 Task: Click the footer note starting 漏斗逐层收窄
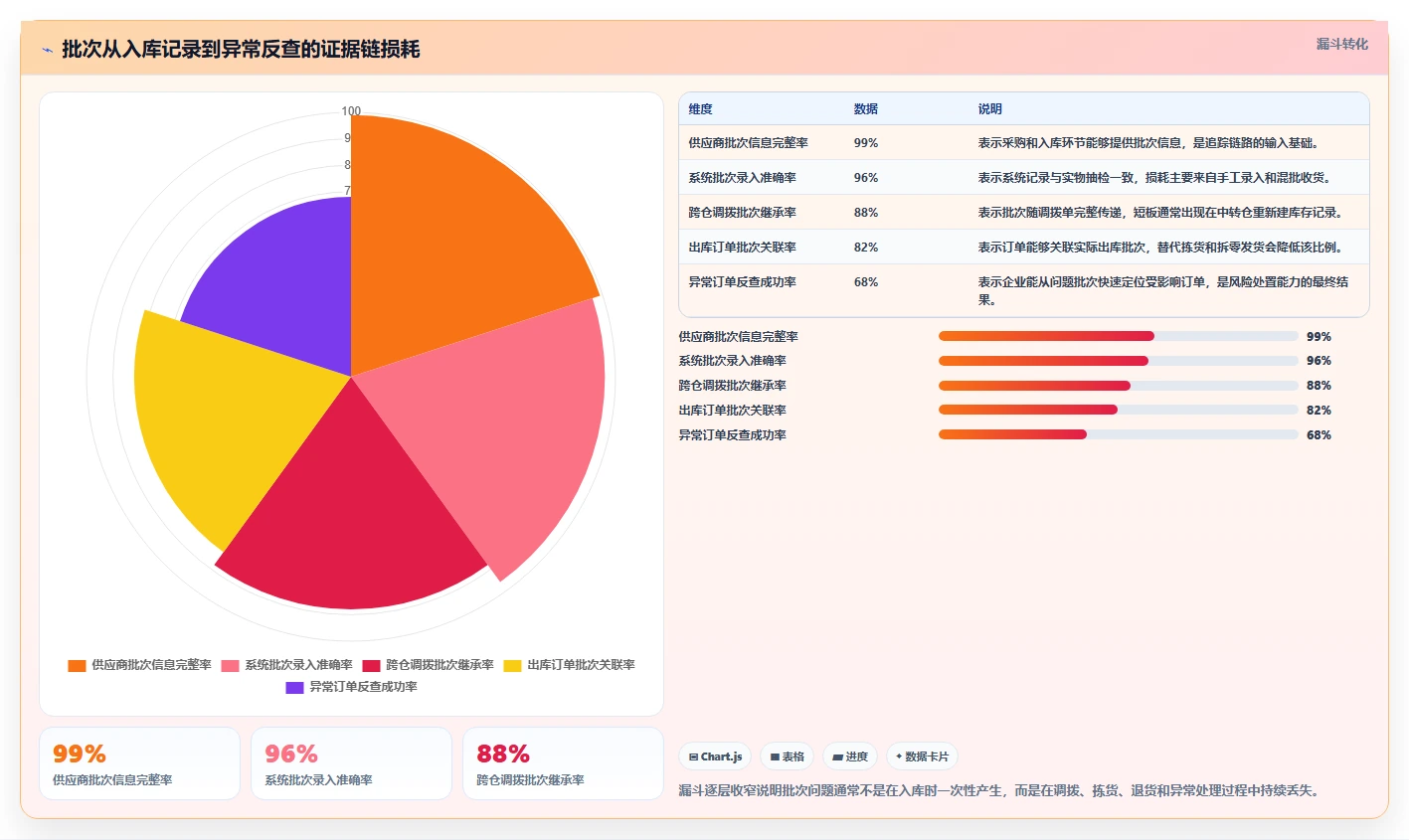(998, 791)
